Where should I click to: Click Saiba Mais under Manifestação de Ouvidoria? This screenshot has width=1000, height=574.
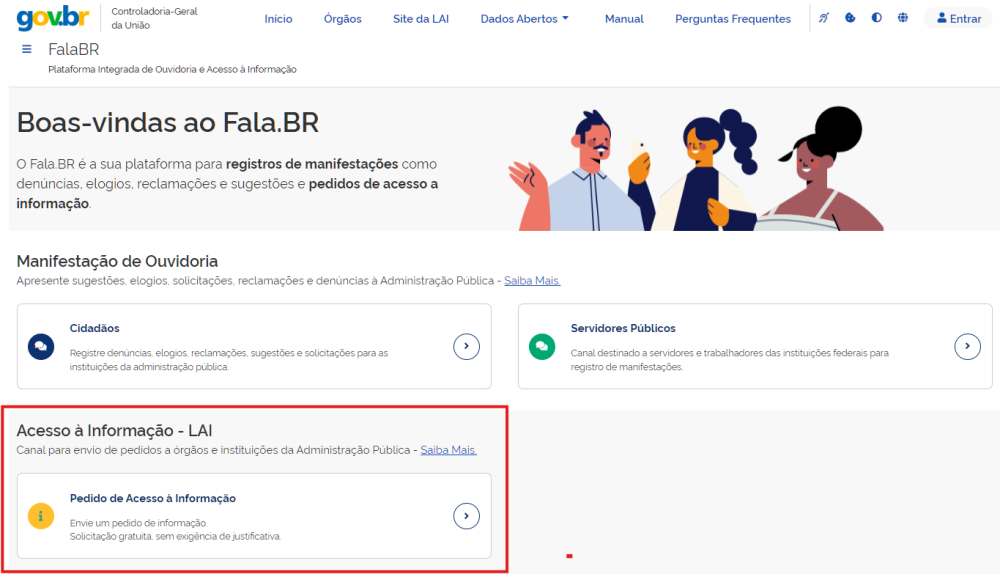point(532,281)
